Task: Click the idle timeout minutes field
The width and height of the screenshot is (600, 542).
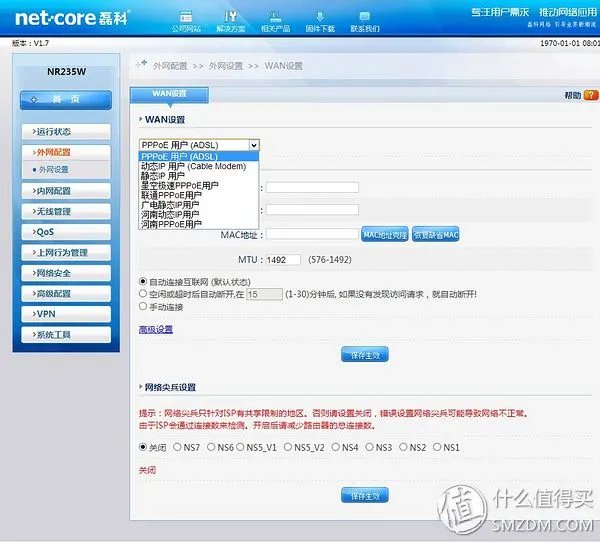Action: [264, 294]
